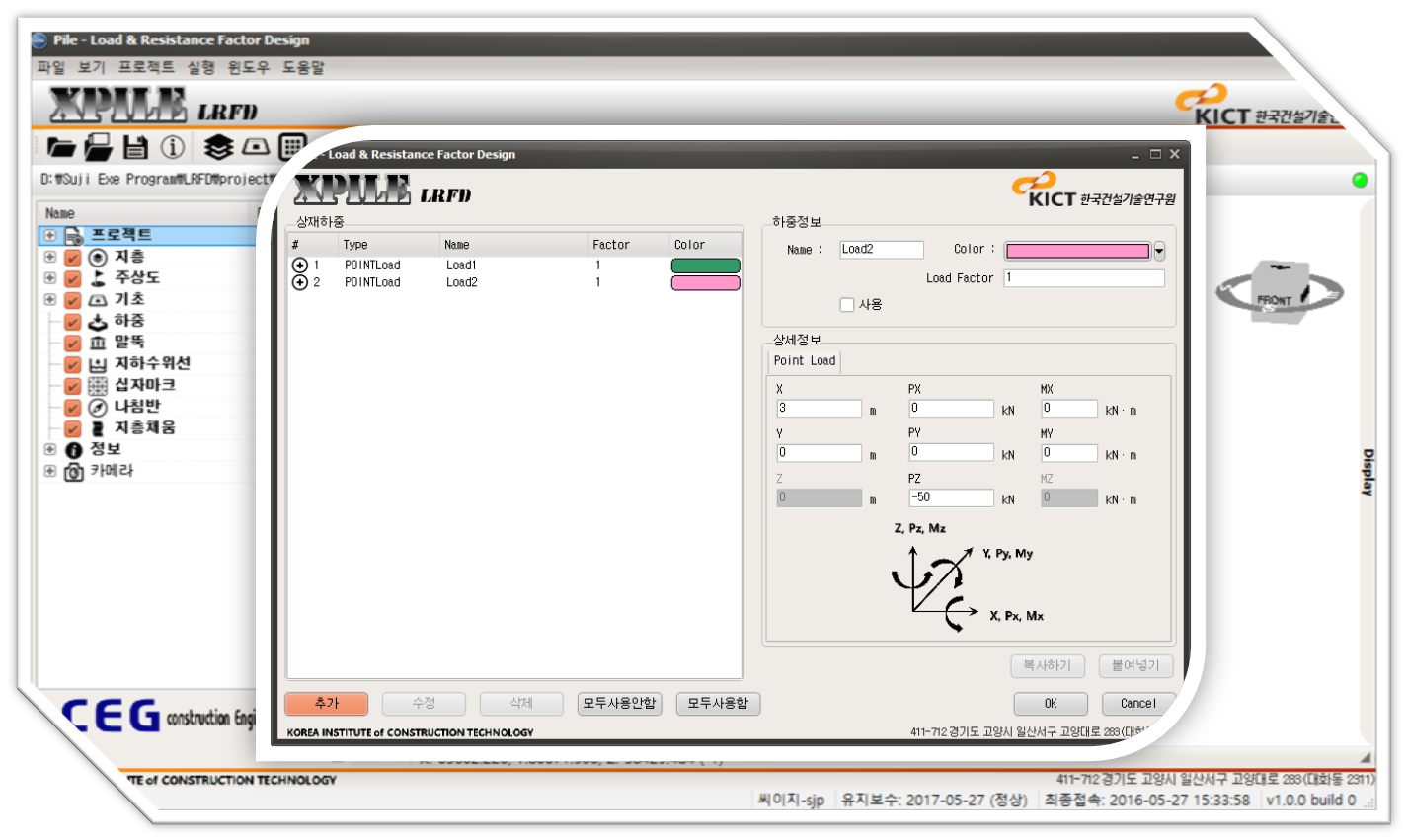Open the grid table toolbar icon

coord(292,147)
